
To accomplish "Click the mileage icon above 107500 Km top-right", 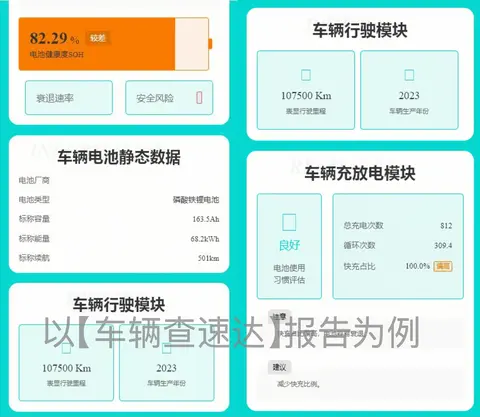I will pos(306,75).
